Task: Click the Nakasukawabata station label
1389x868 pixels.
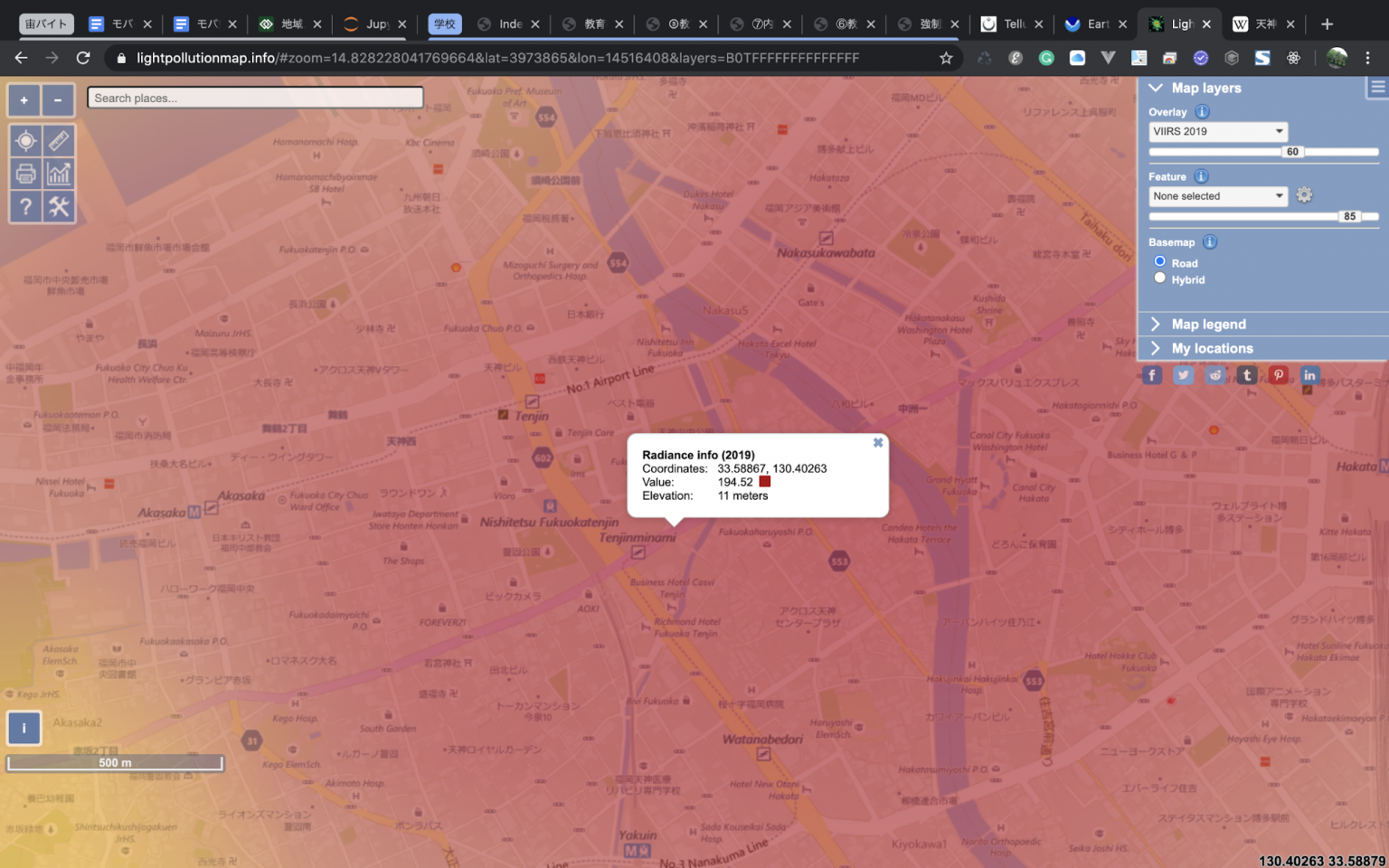Action: pyautogui.click(x=826, y=253)
